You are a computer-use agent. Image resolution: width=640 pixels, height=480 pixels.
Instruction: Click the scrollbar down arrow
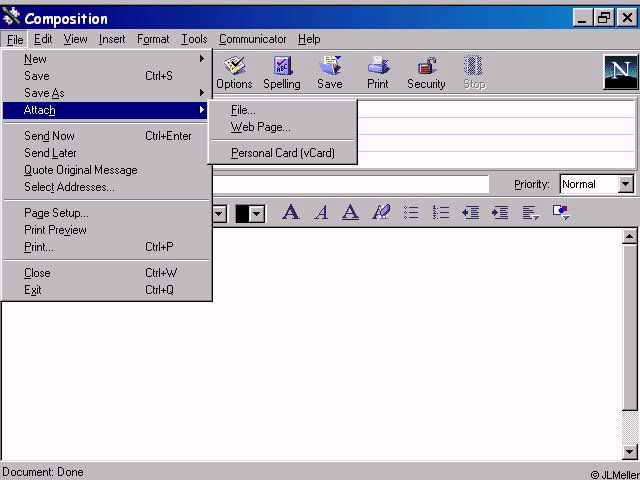pyautogui.click(x=629, y=451)
